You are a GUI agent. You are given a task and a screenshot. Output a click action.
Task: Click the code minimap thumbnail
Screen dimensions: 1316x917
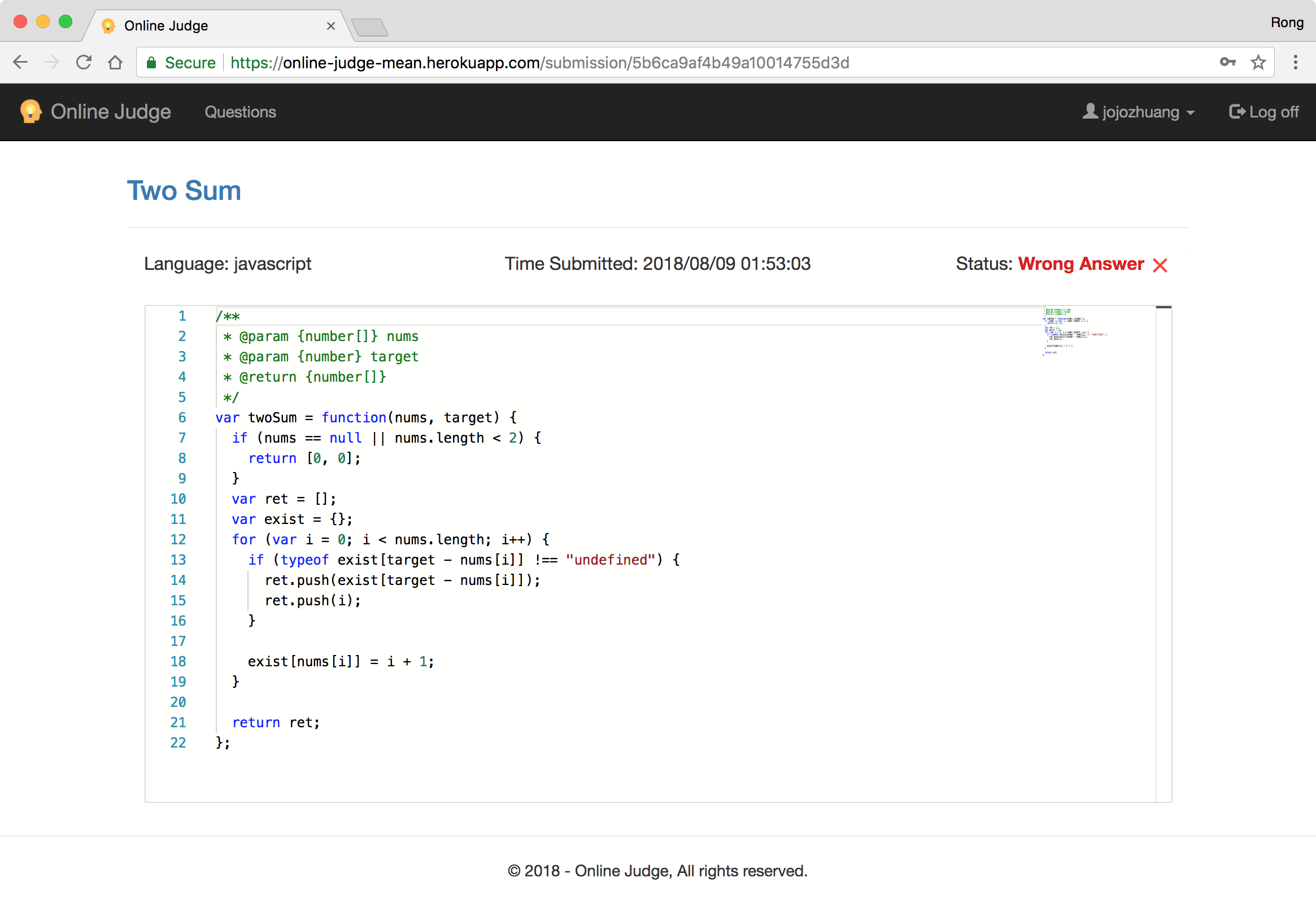[x=1075, y=331]
